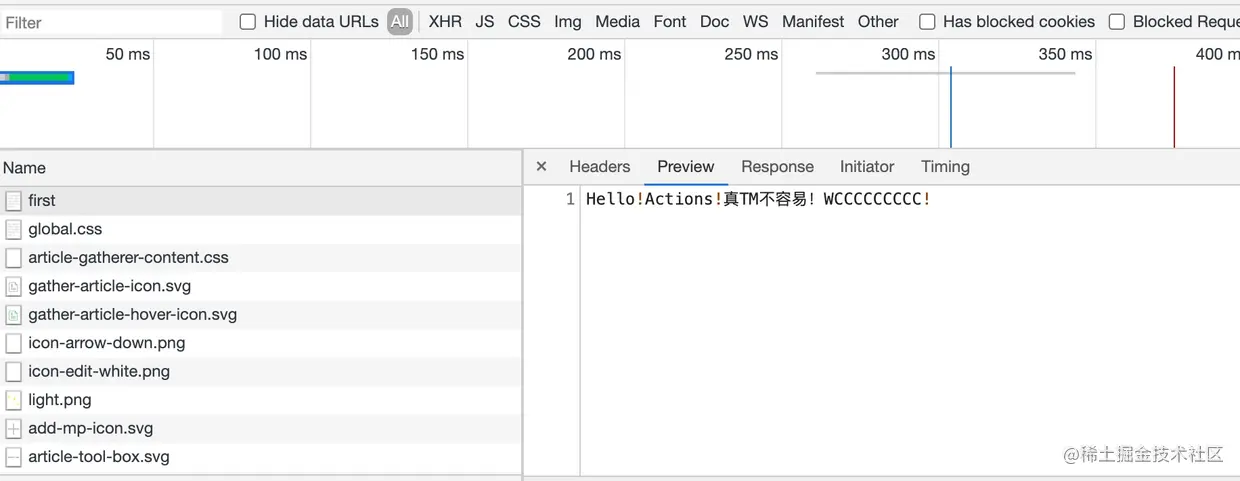Select the add-mp-icon.svg request
This screenshot has height=481, width=1240.
pos(260,429)
